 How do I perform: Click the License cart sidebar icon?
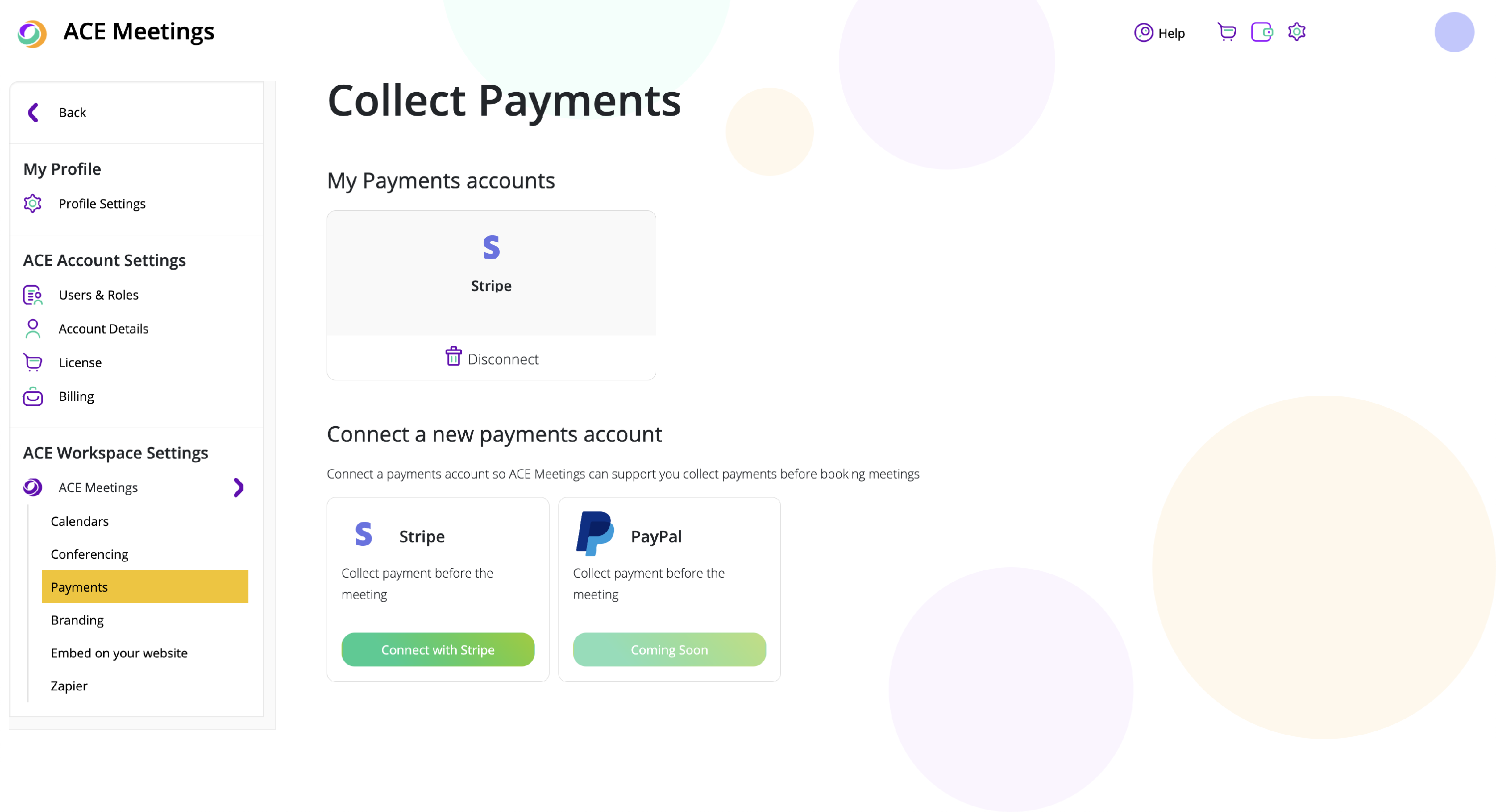point(32,362)
